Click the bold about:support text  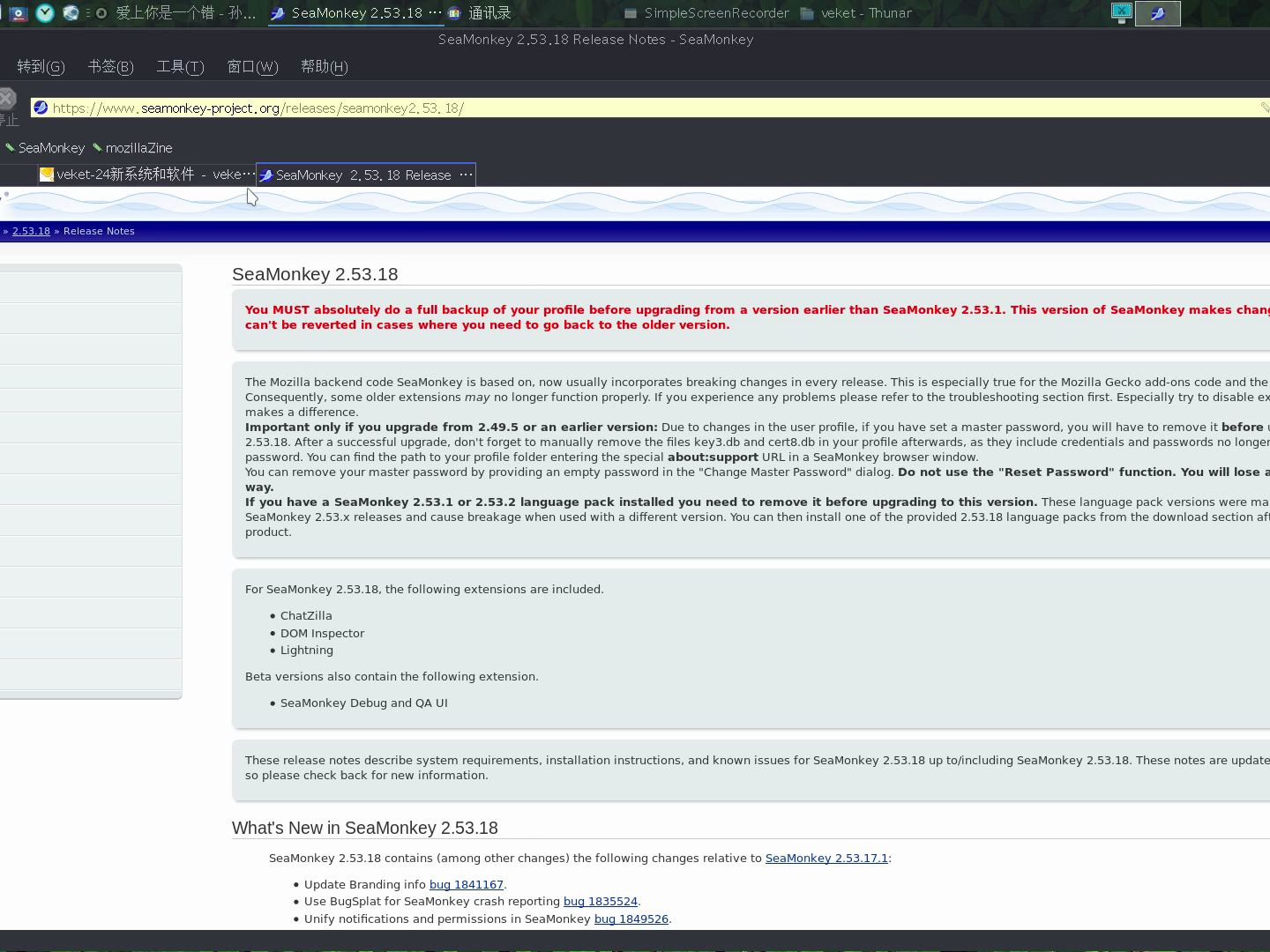click(713, 457)
